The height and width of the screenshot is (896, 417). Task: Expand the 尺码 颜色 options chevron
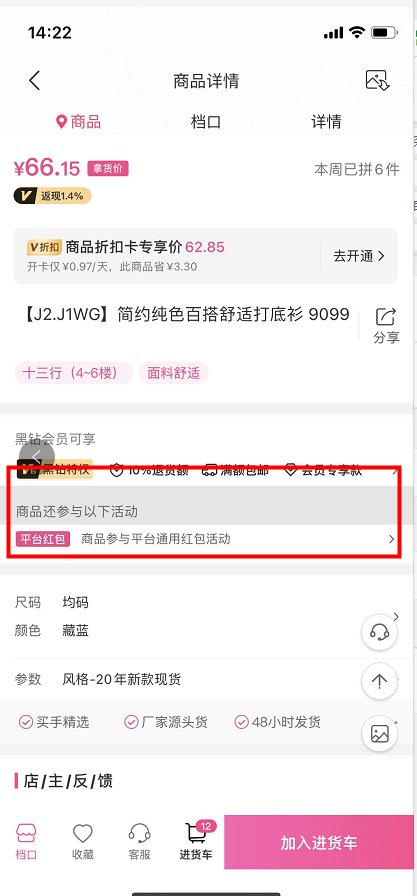click(396, 617)
